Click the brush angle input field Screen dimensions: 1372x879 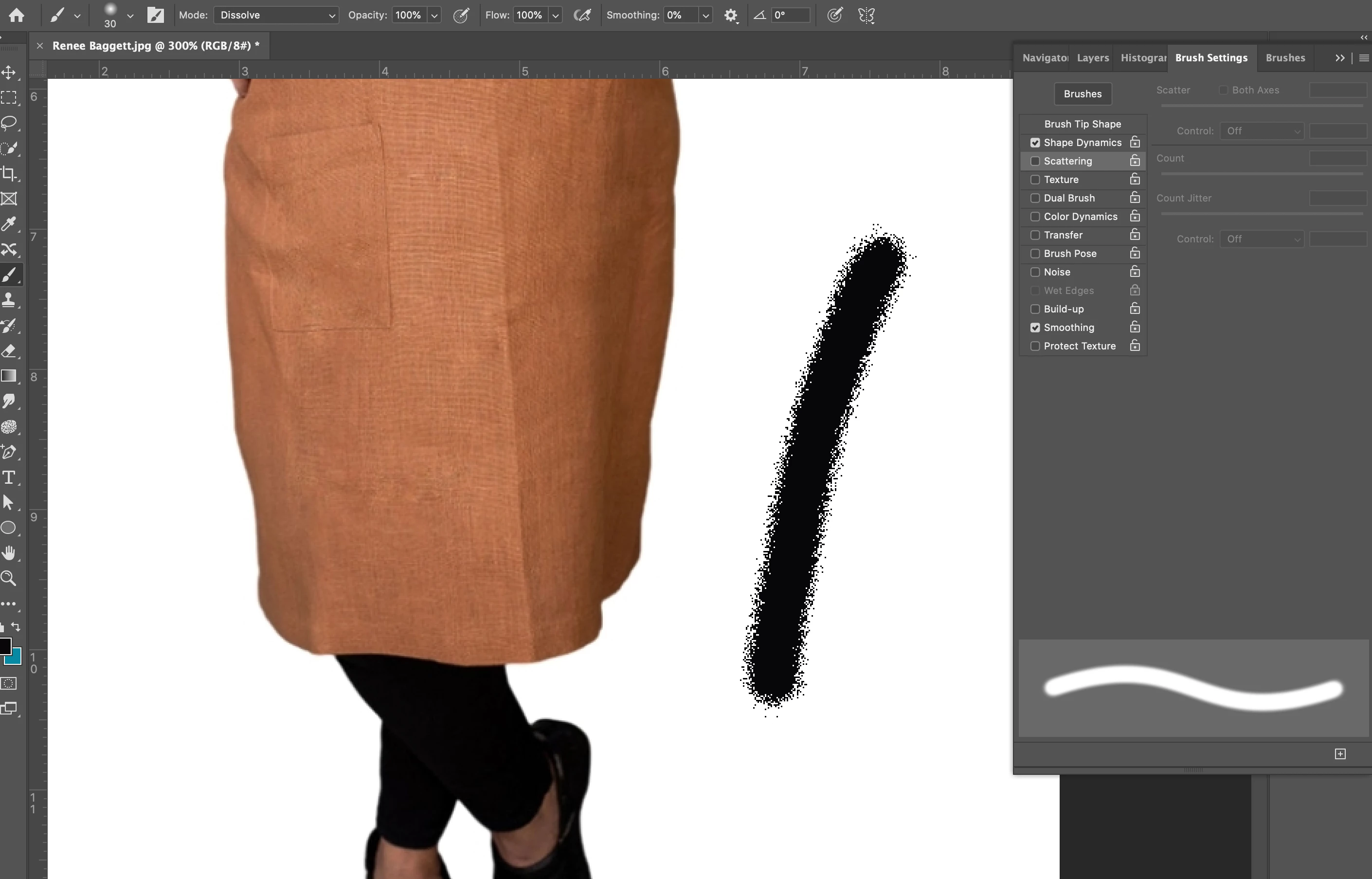[x=790, y=16]
